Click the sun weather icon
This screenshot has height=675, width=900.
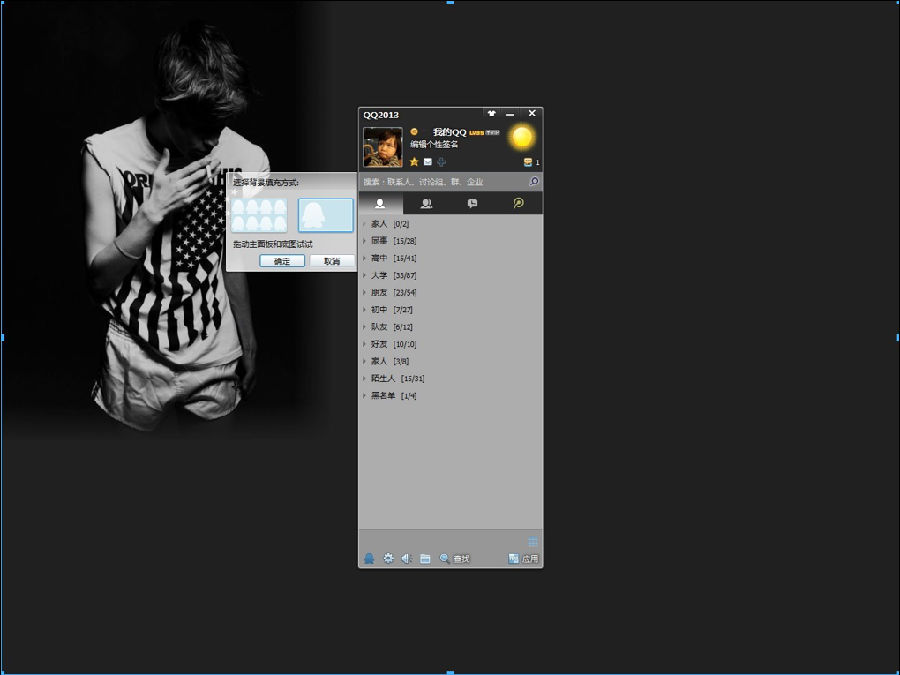[521, 137]
